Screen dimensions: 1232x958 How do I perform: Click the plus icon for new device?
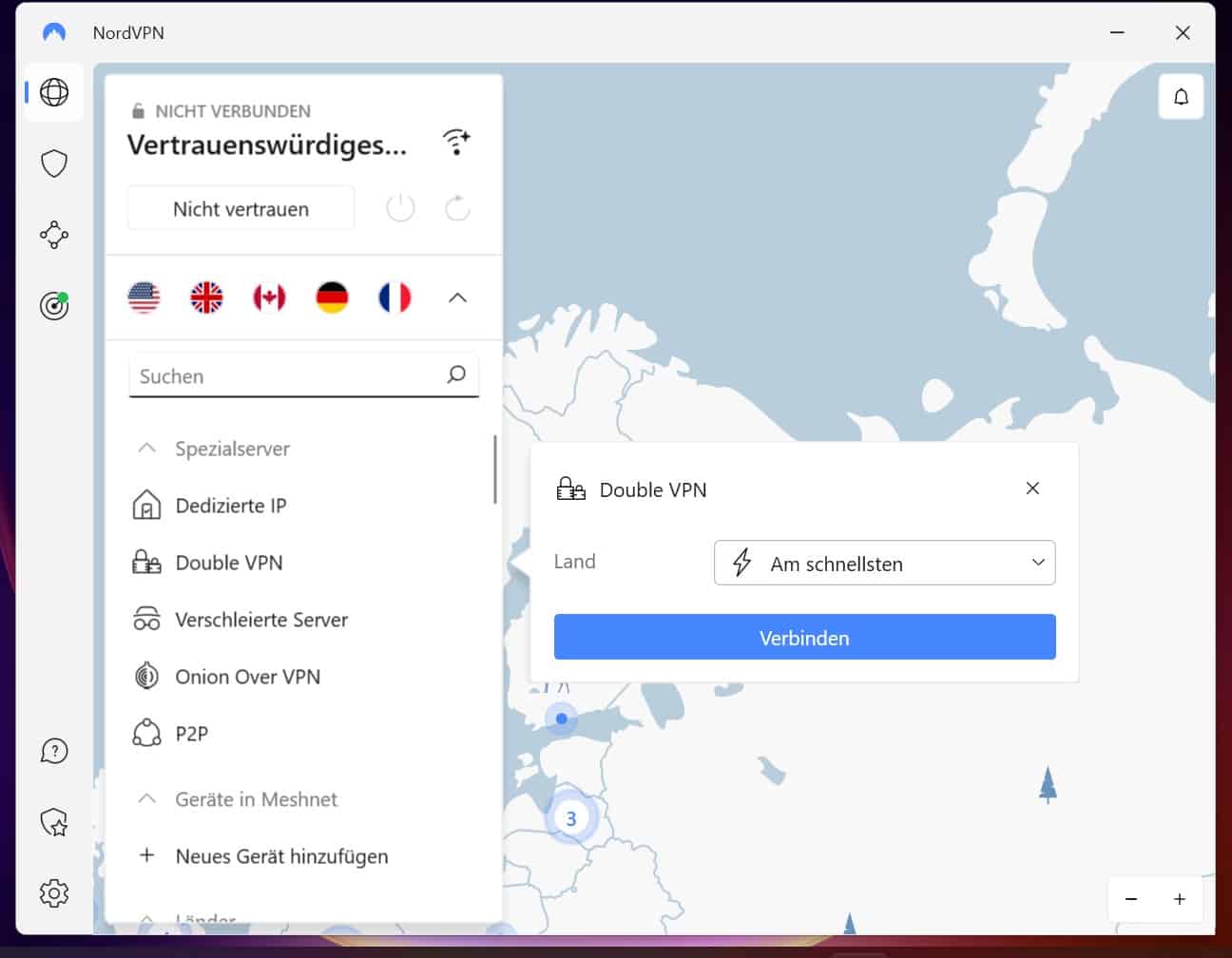point(146,855)
